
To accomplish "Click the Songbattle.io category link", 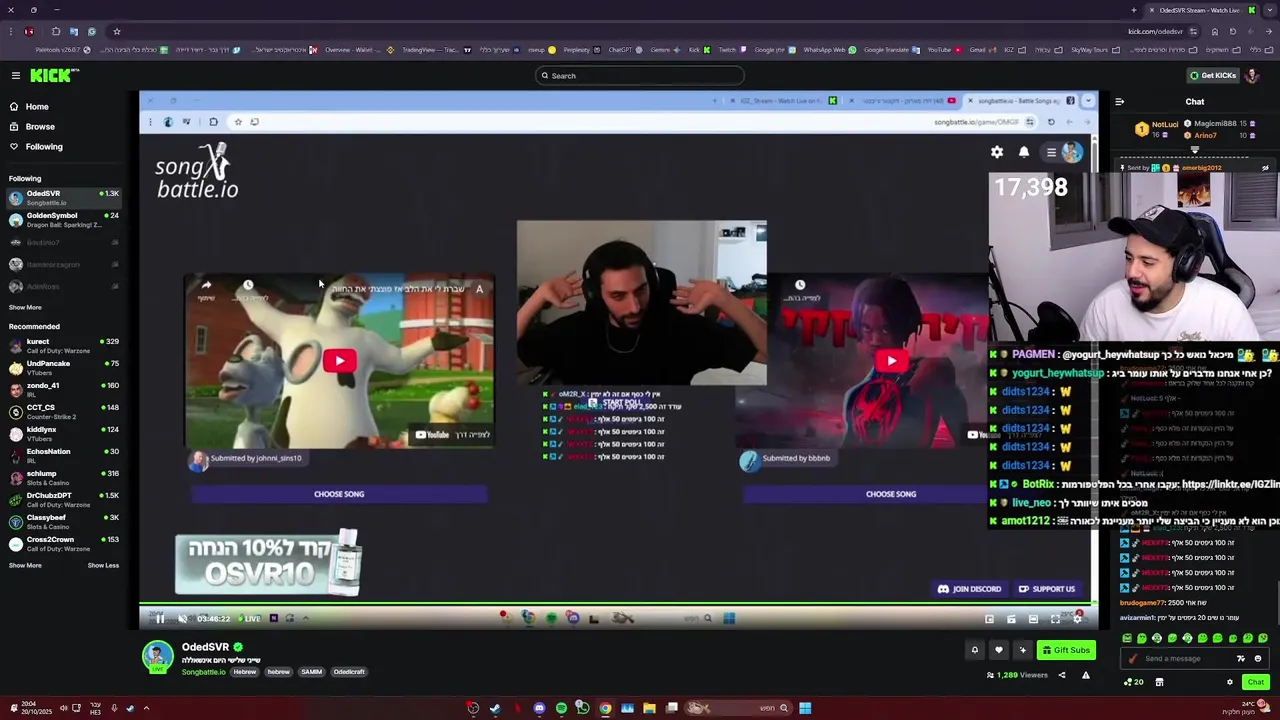I will tap(203, 672).
